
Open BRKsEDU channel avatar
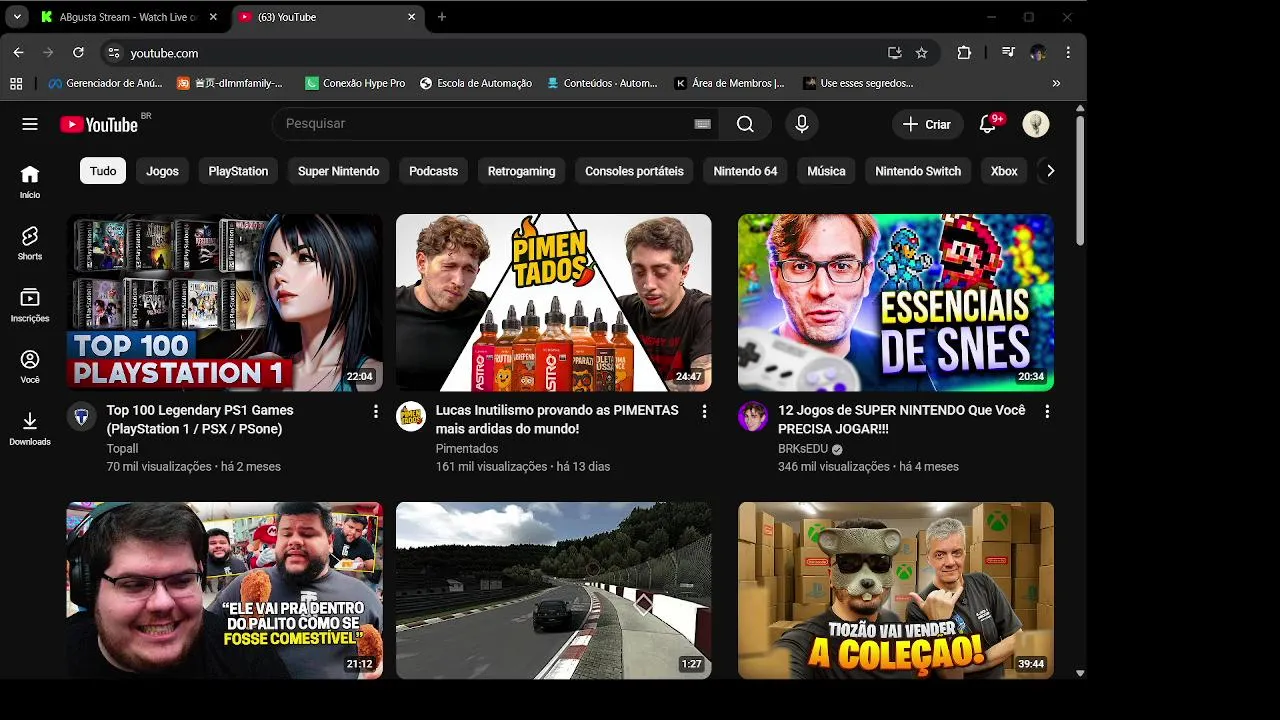pyautogui.click(x=753, y=416)
